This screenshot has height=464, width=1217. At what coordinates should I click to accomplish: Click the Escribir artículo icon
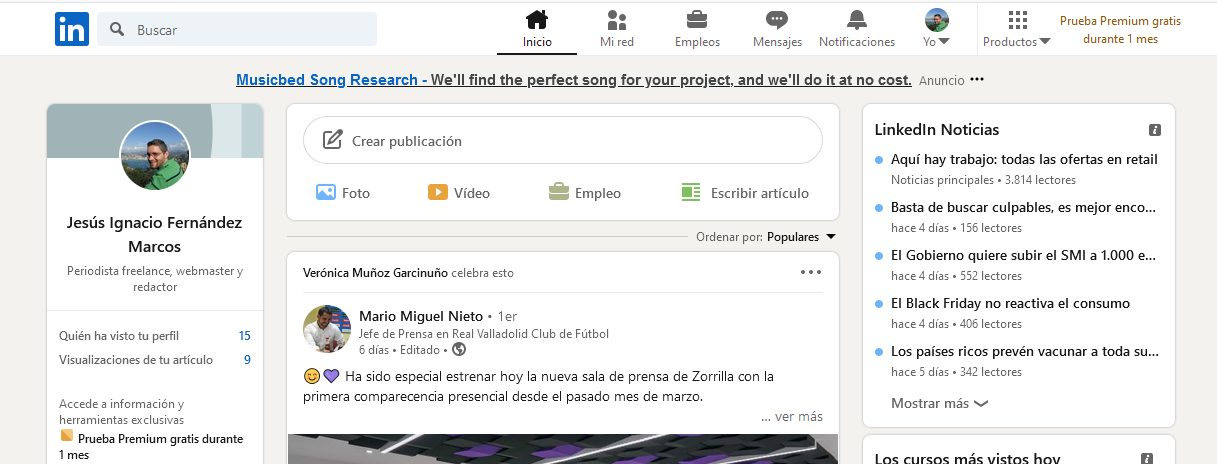click(x=690, y=192)
